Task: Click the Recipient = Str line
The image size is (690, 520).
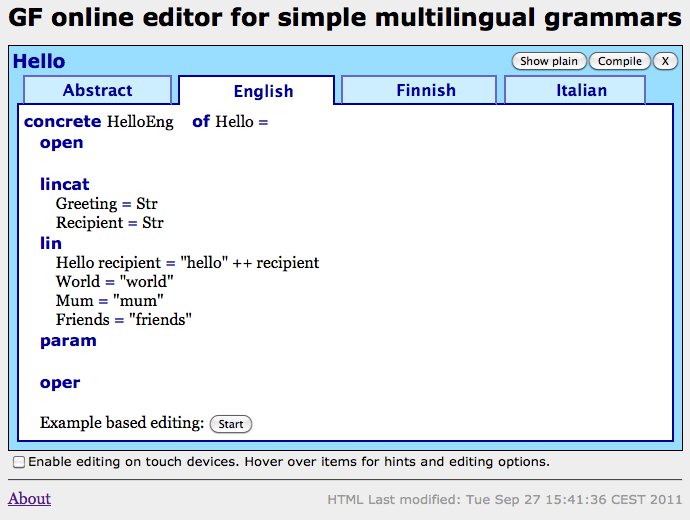Action: pos(110,223)
